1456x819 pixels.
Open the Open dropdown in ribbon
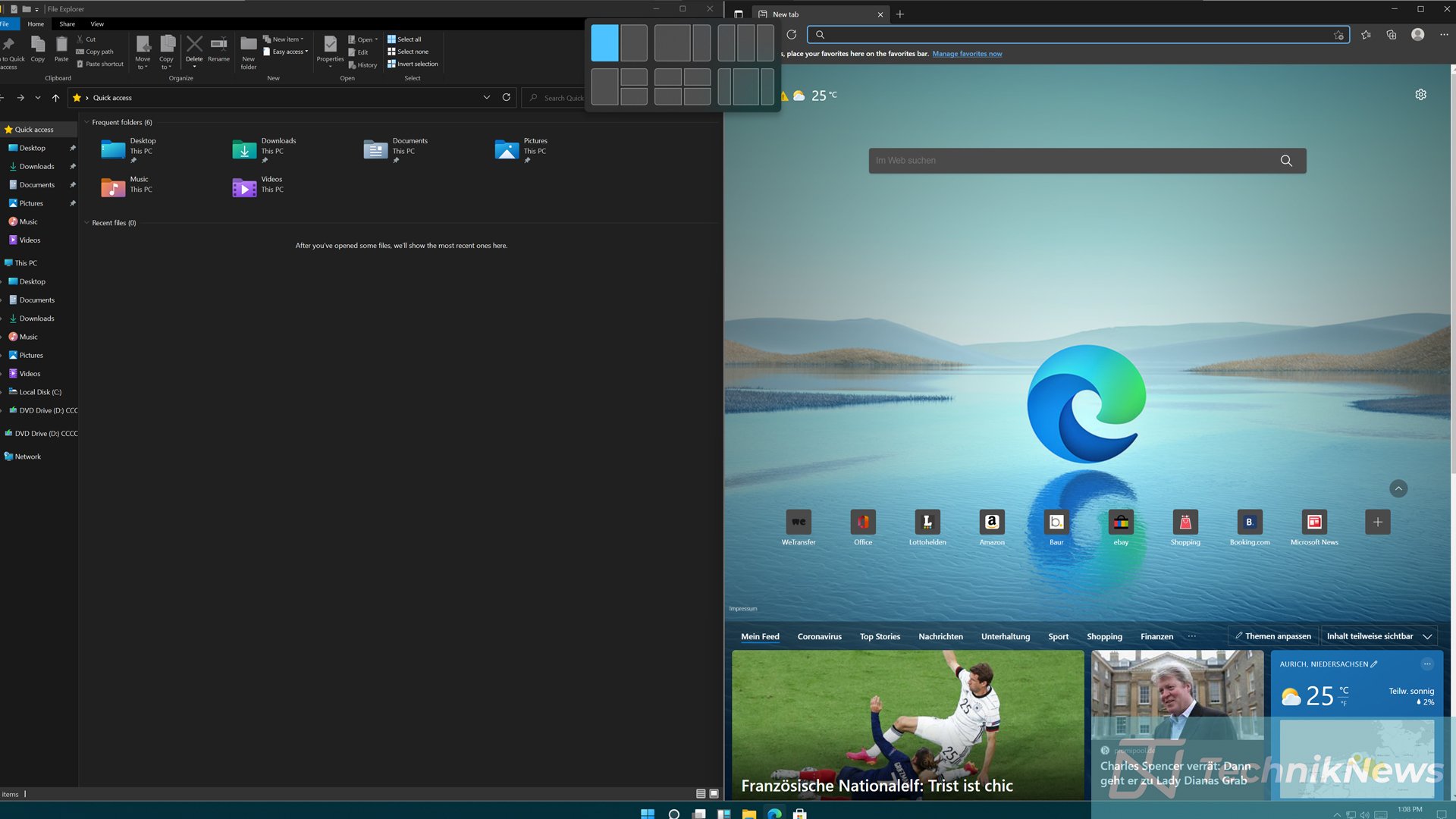coord(362,39)
